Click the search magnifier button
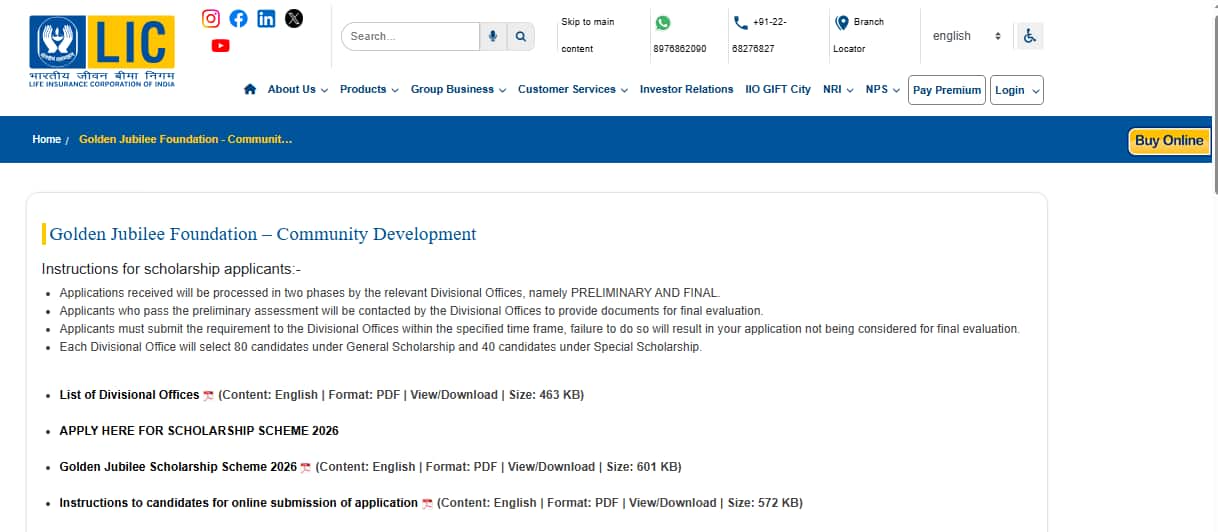This screenshot has width=1218, height=532. 520,36
